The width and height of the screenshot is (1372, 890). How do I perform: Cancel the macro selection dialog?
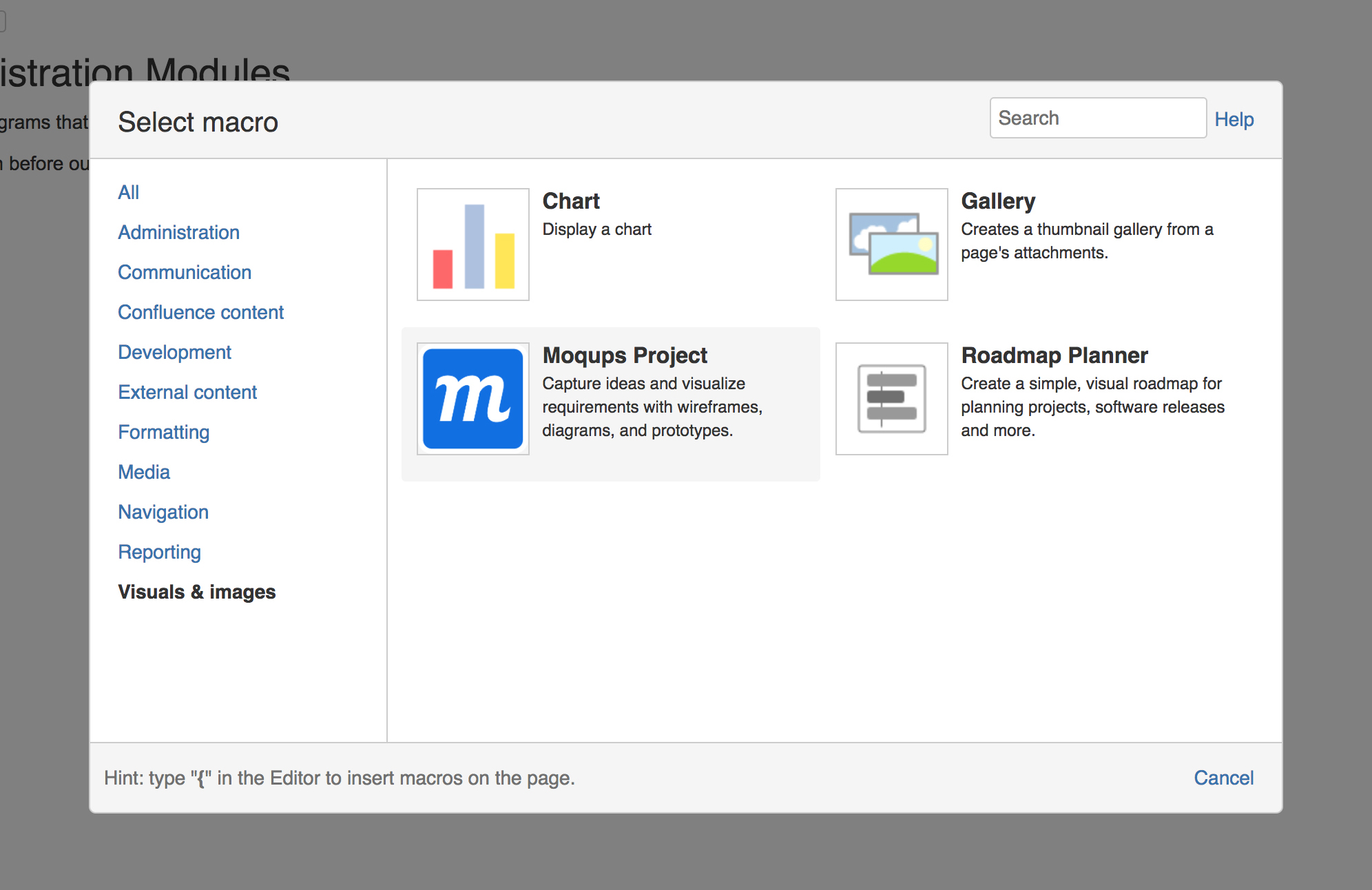click(1223, 778)
